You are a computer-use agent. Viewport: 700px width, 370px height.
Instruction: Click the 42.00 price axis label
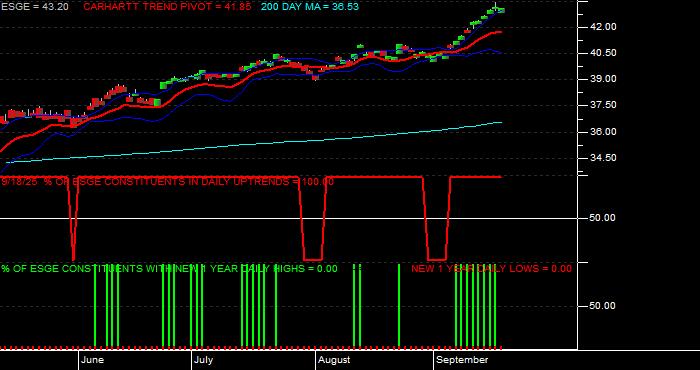coord(604,27)
